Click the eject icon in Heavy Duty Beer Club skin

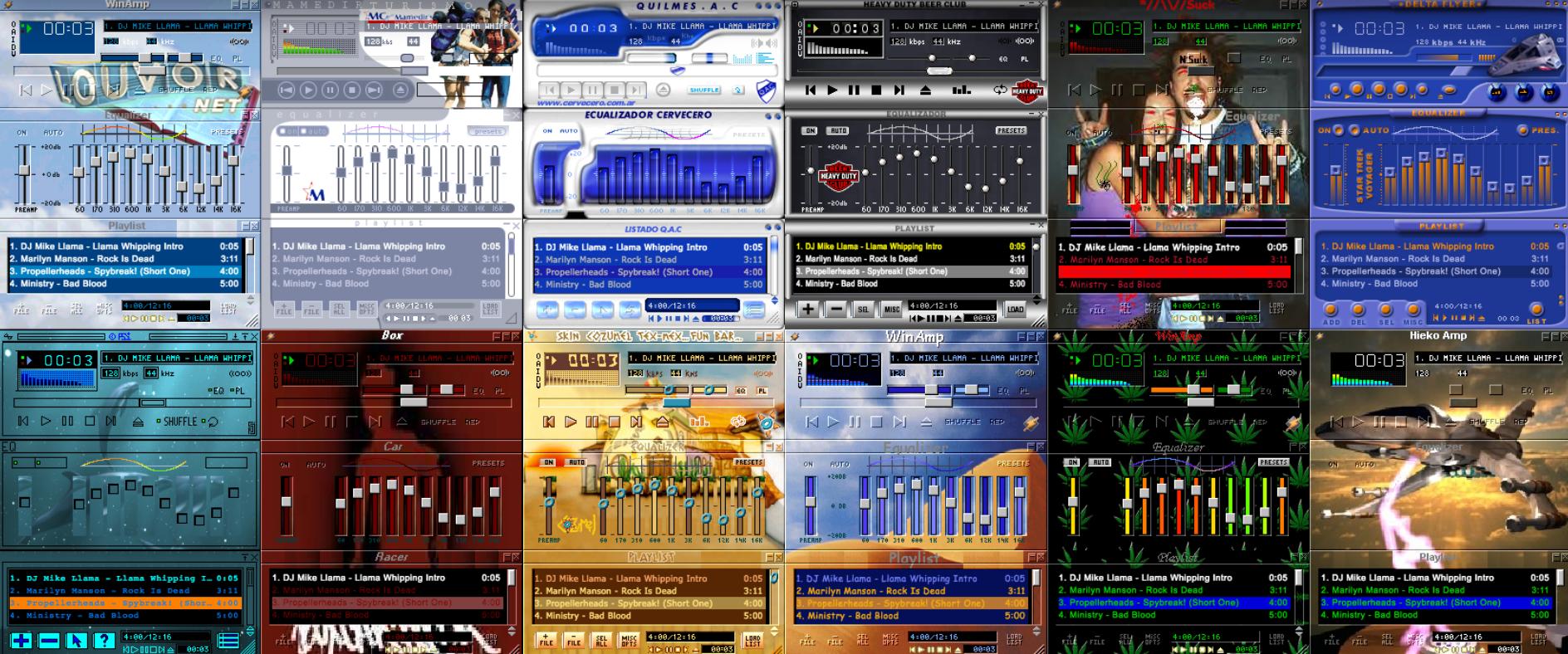[925, 90]
